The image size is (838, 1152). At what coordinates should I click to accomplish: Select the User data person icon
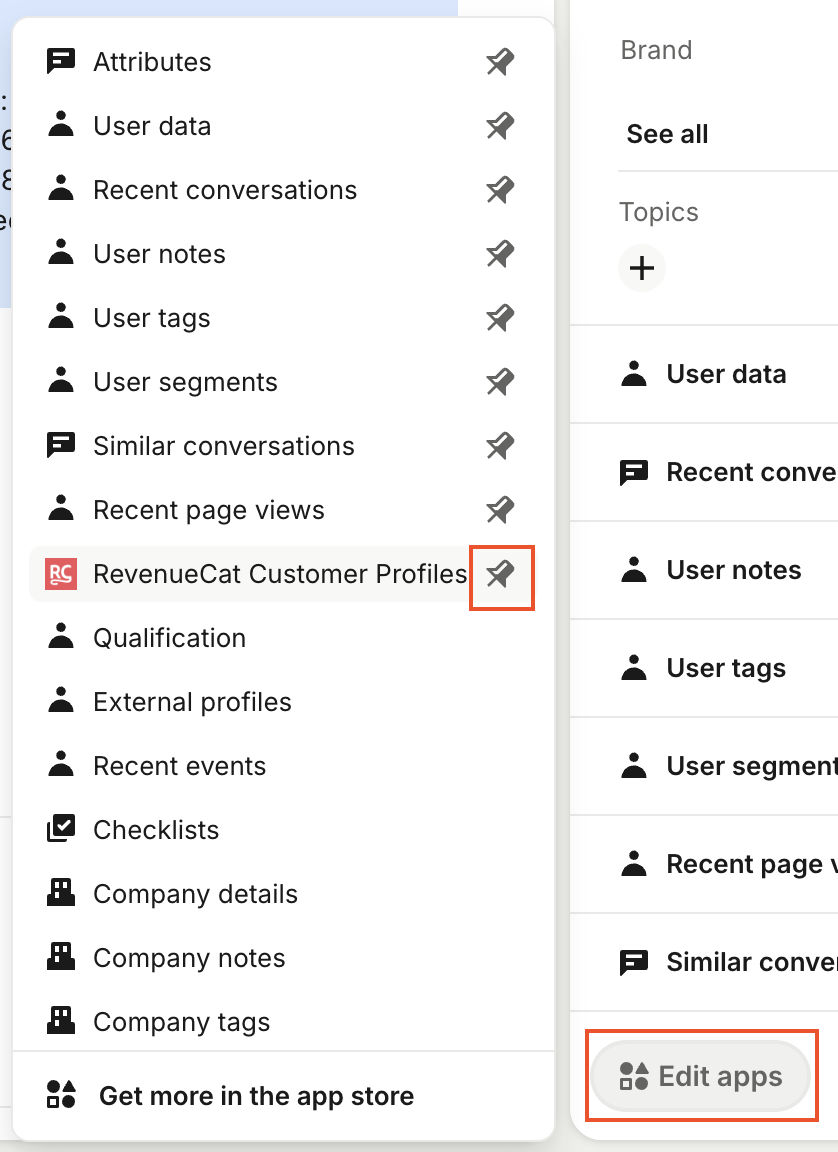[61, 125]
